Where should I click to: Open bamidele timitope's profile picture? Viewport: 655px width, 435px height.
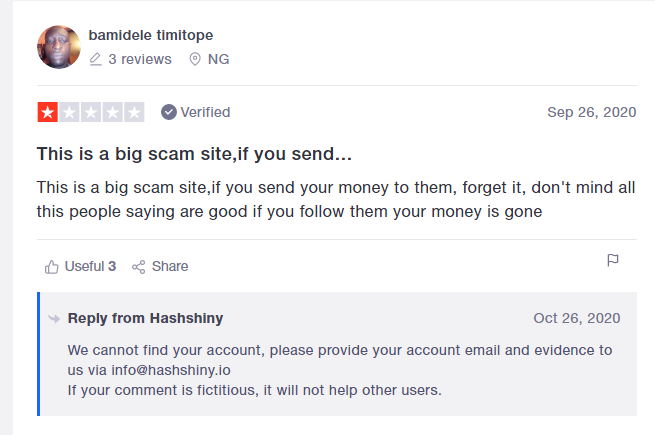[59, 47]
